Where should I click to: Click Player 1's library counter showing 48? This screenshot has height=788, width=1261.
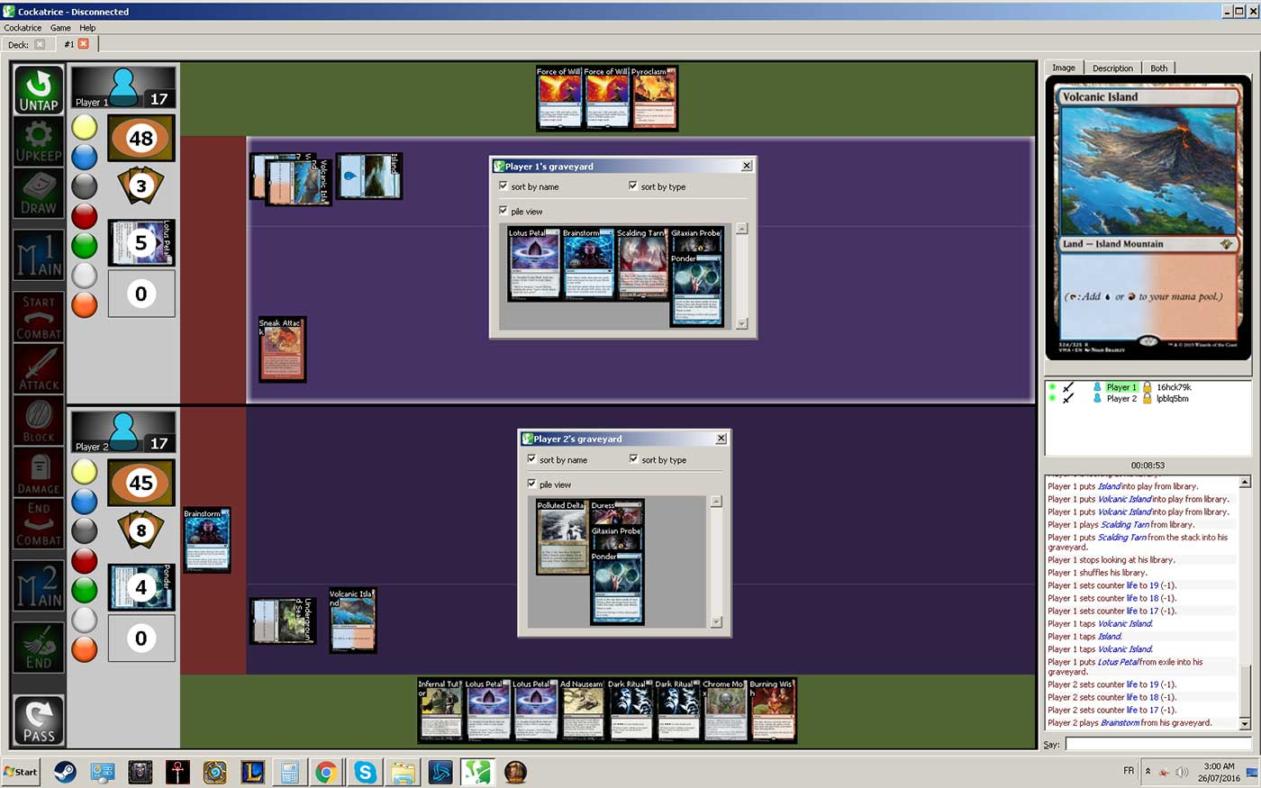141,139
